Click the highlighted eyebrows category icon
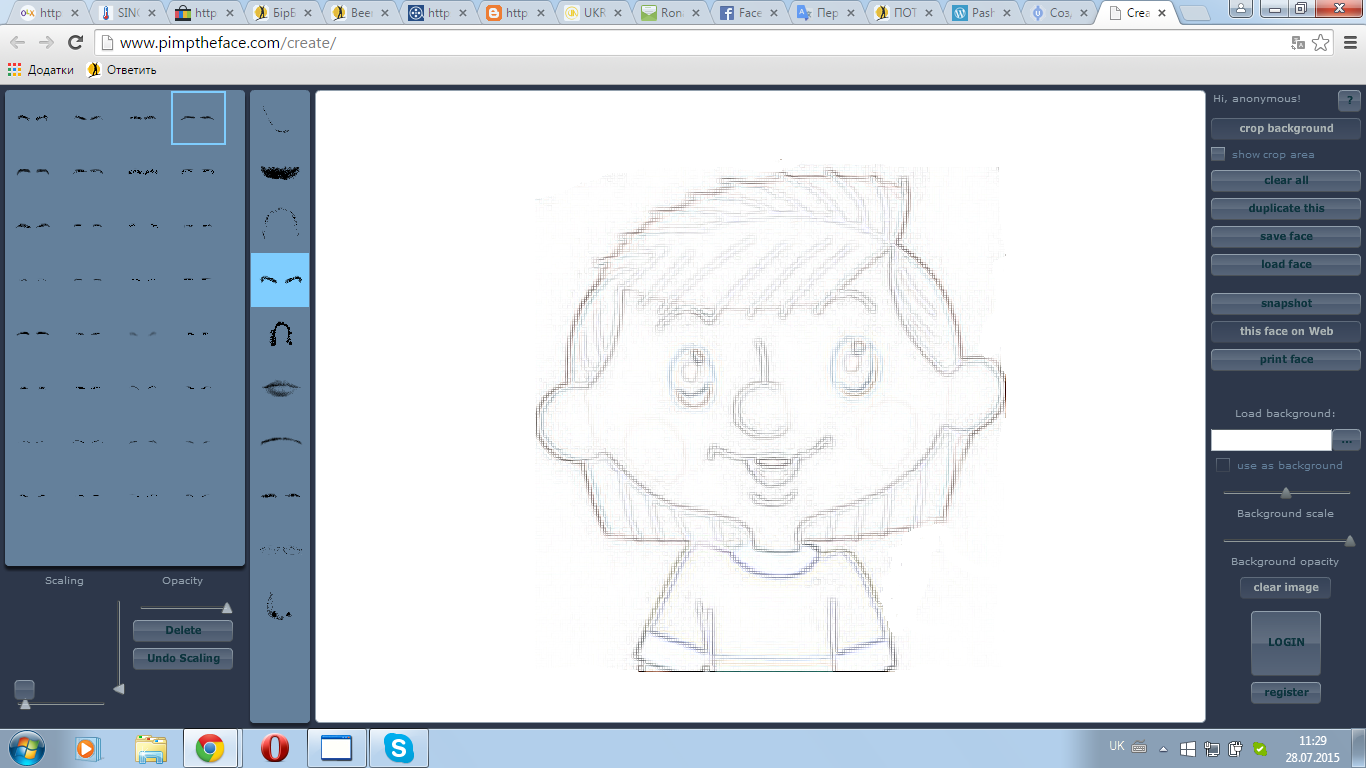Image resolution: width=1366 pixels, height=768 pixels. (x=280, y=280)
